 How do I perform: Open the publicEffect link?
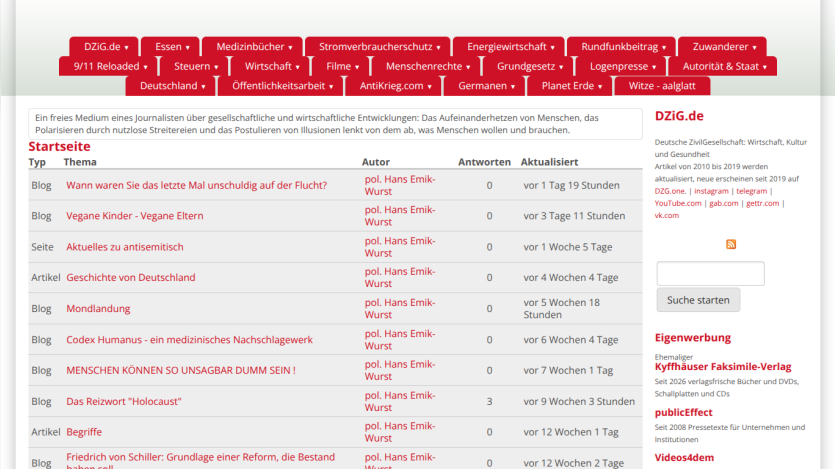coord(683,413)
